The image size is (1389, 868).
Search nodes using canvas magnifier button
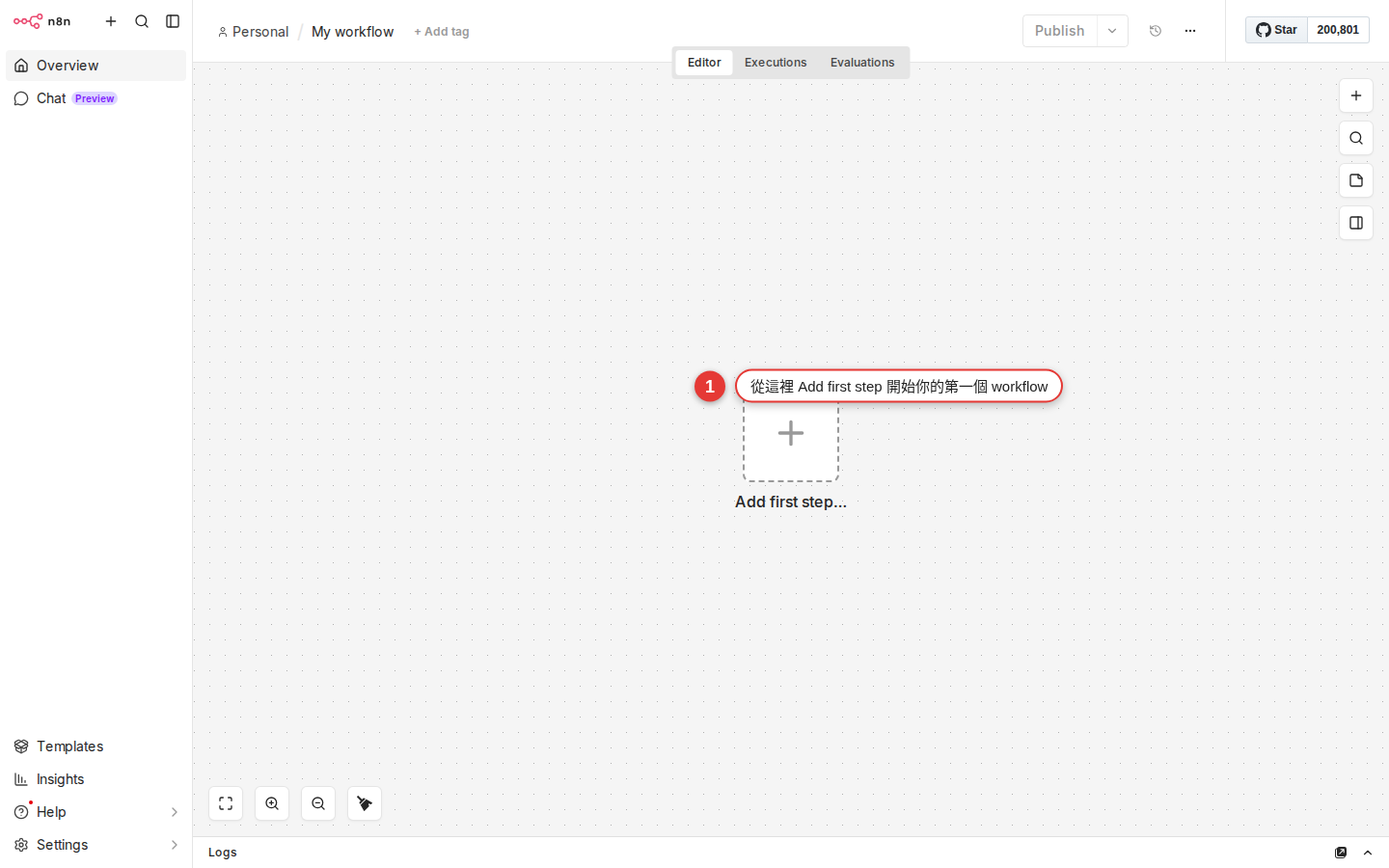[1356, 138]
